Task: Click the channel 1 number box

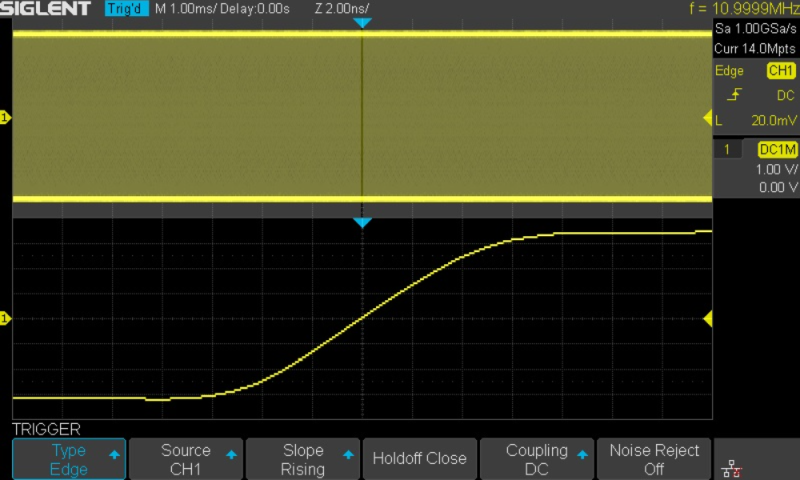Action: click(727, 149)
